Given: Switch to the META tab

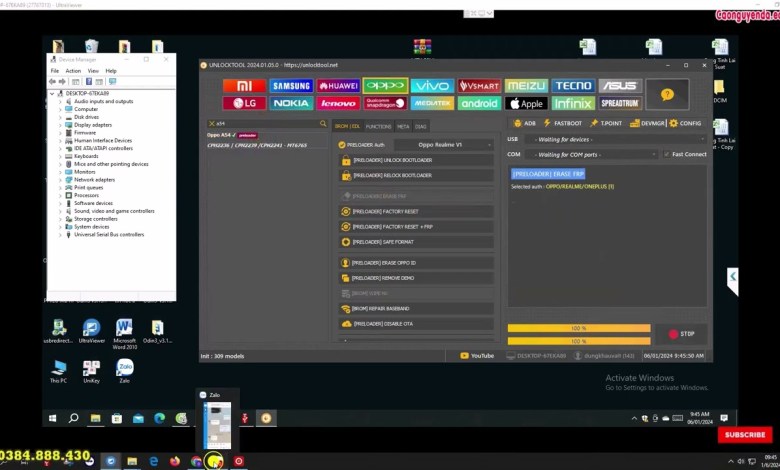Looking at the screenshot, I should pyautogui.click(x=403, y=126).
